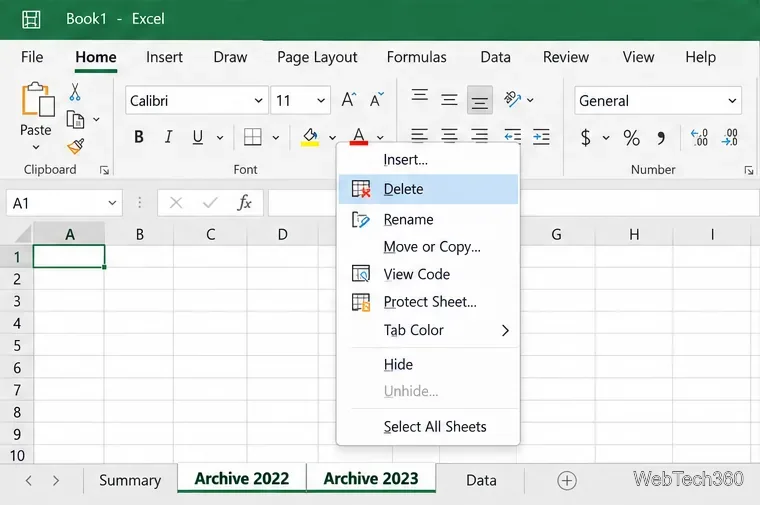Apply the Borders icon
Screen dimensions: 760x505
click(x=253, y=137)
